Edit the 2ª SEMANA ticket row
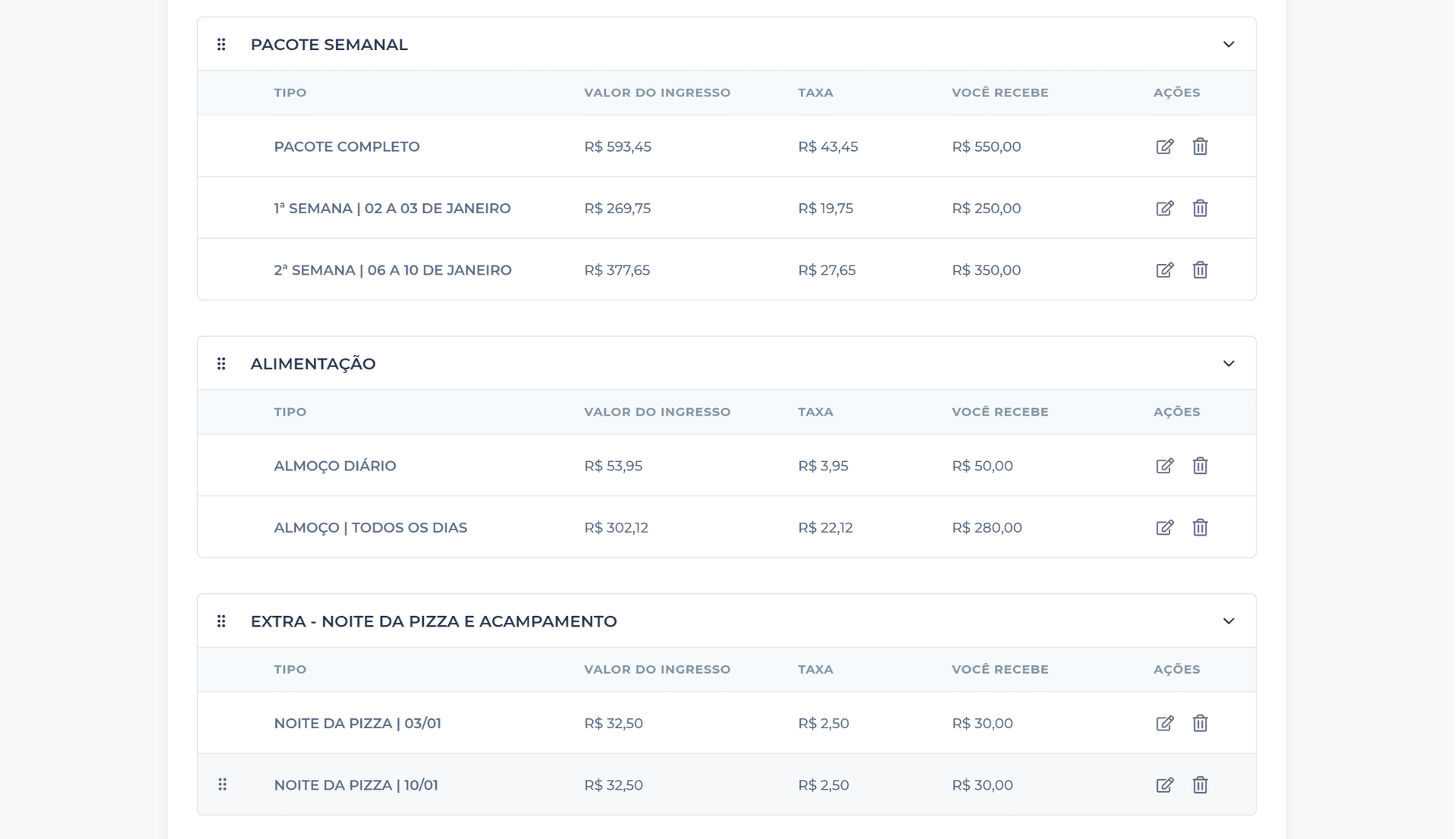This screenshot has height=839, width=1456. (1165, 270)
